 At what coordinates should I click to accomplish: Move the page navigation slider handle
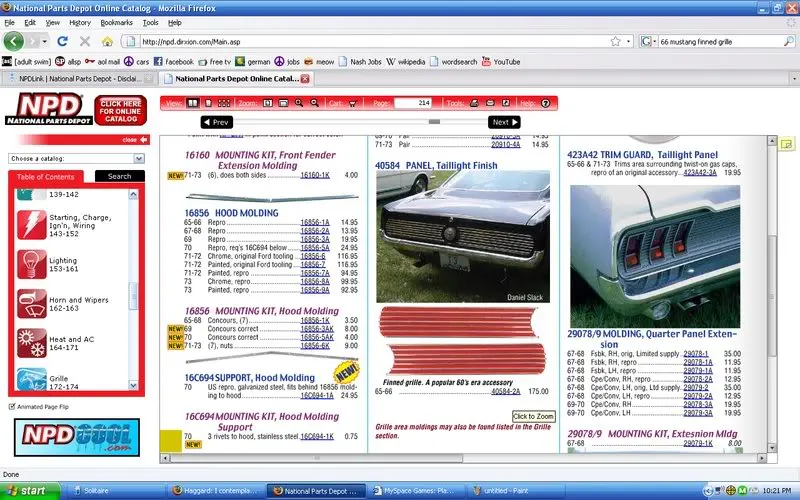coord(434,122)
